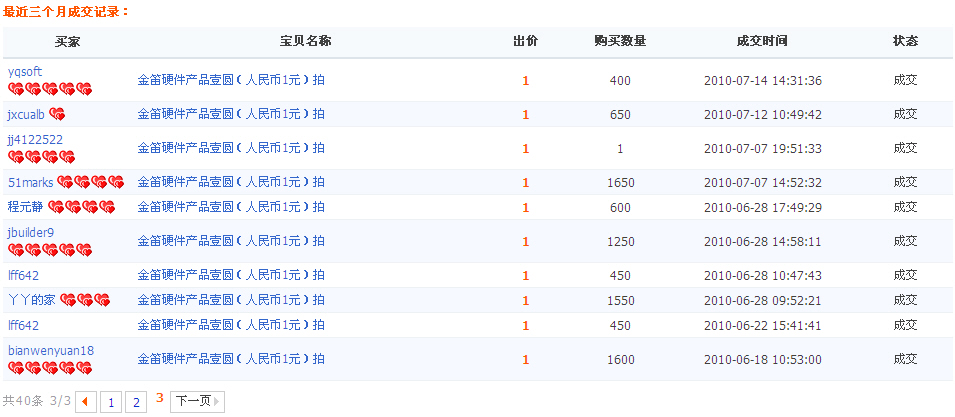Open item link in 程元静 row
This screenshot has width=955, height=417.
pos(231,207)
